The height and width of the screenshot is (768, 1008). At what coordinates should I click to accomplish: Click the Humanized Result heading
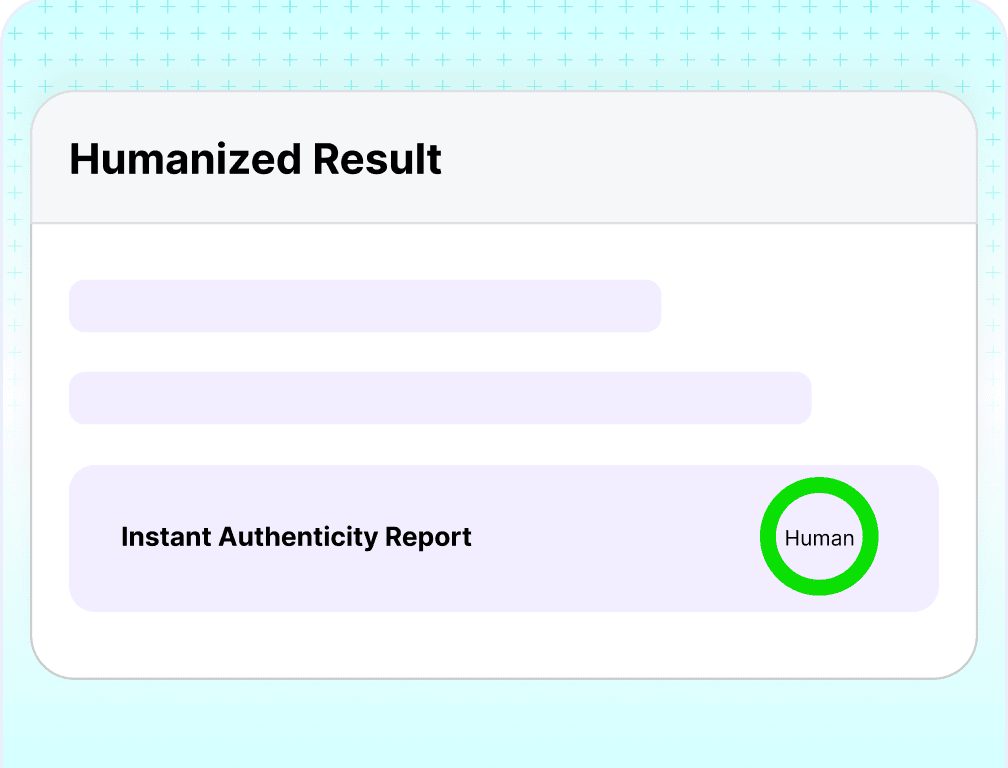[x=255, y=159]
